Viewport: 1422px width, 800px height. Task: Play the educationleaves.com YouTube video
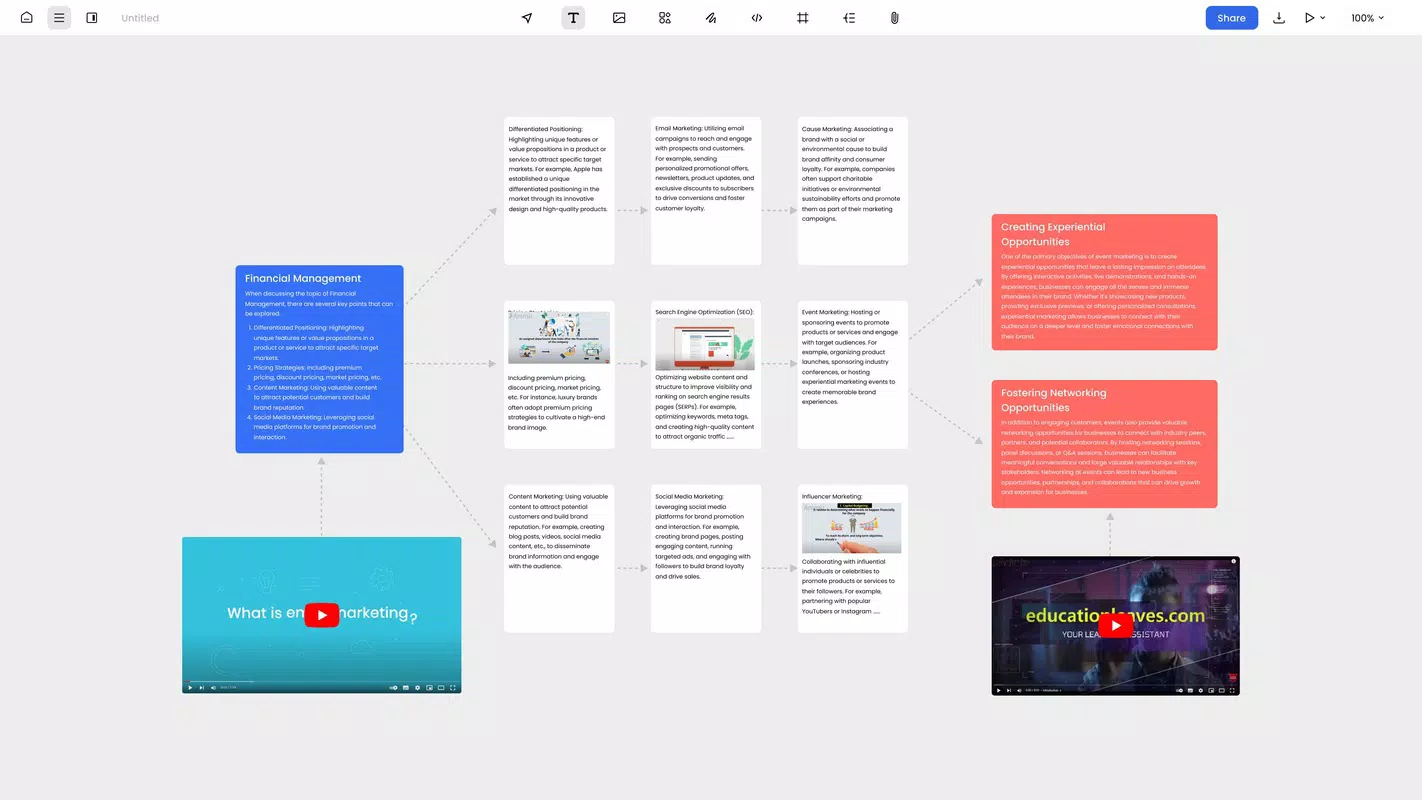pyautogui.click(x=1116, y=626)
